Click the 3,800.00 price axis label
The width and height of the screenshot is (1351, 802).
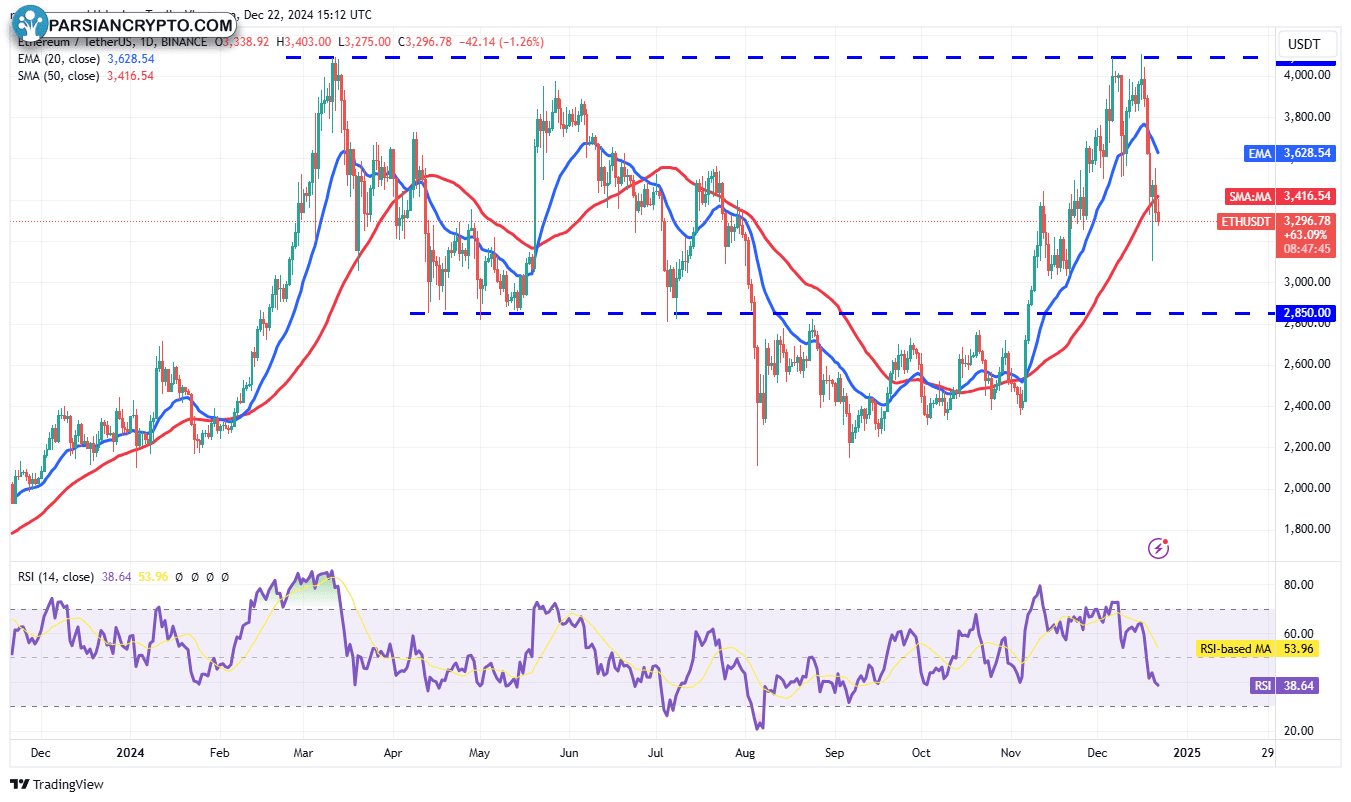pos(1308,117)
